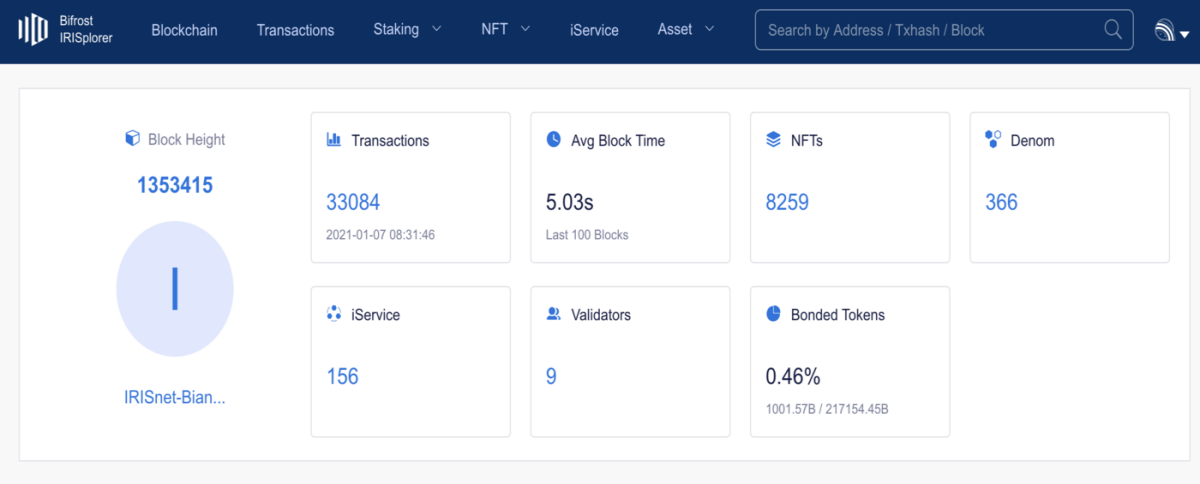Open the Transactions nav item
1200x484 pixels.
pyautogui.click(x=295, y=30)
